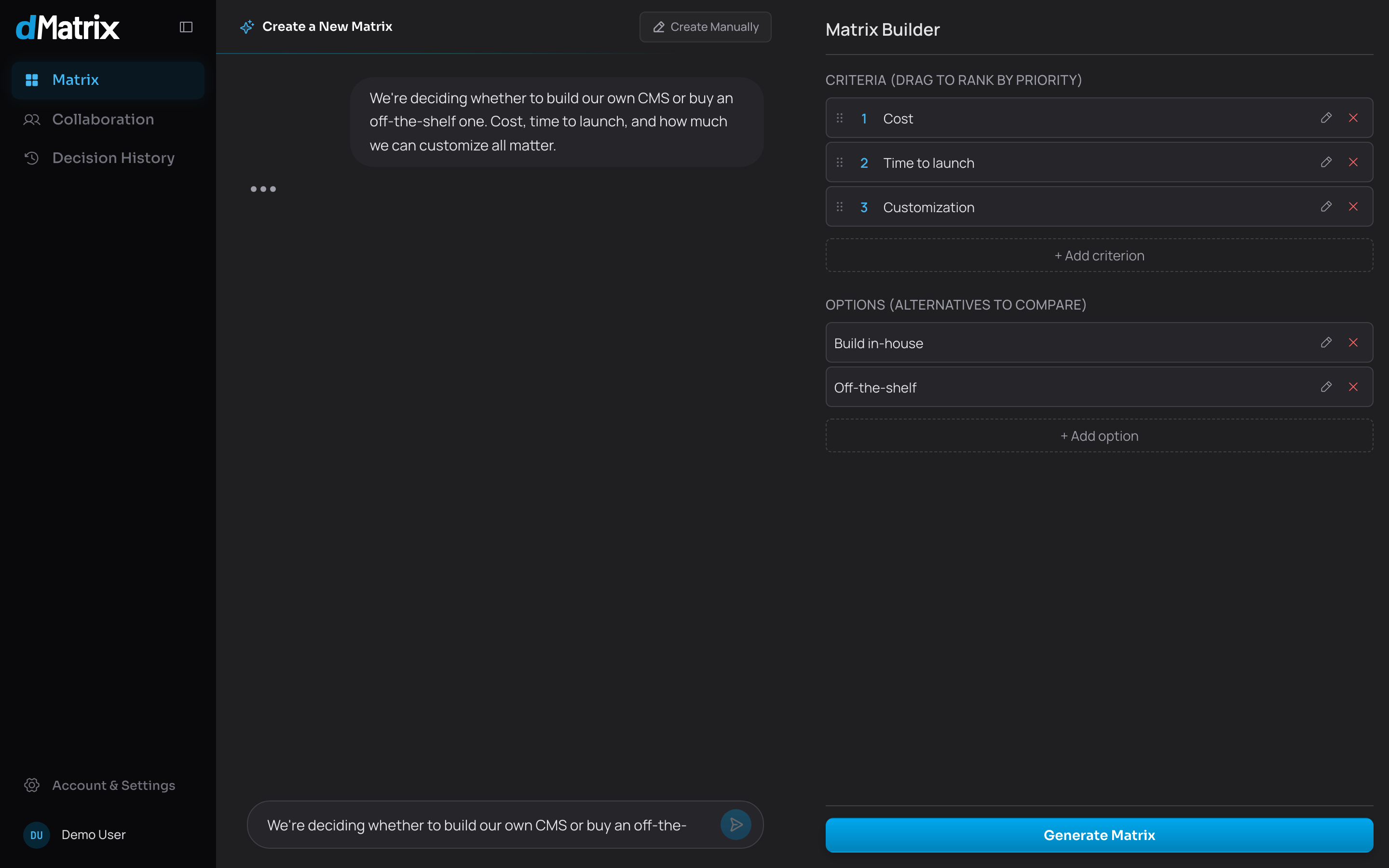Edit the Time to launch criterion
The image size is (1389, 868).
pyautogui.click(x=1326, y=162)
